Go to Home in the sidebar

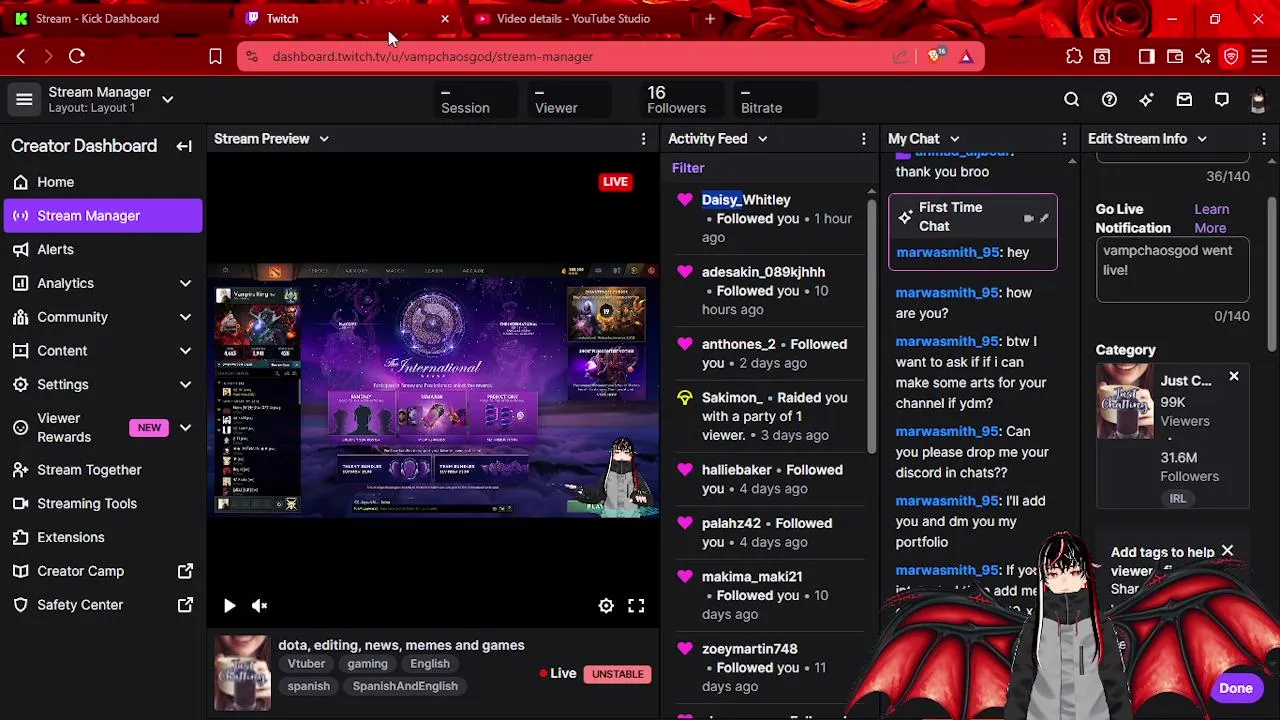[103, 182]
